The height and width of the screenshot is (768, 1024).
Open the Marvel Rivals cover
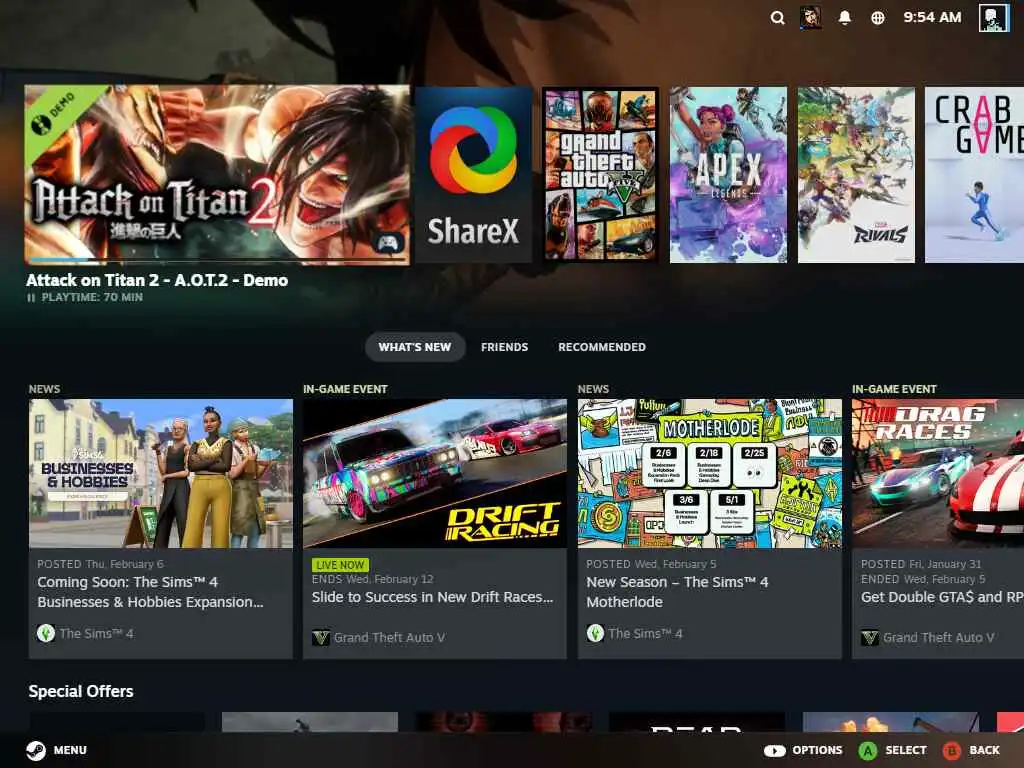(856, 175)
